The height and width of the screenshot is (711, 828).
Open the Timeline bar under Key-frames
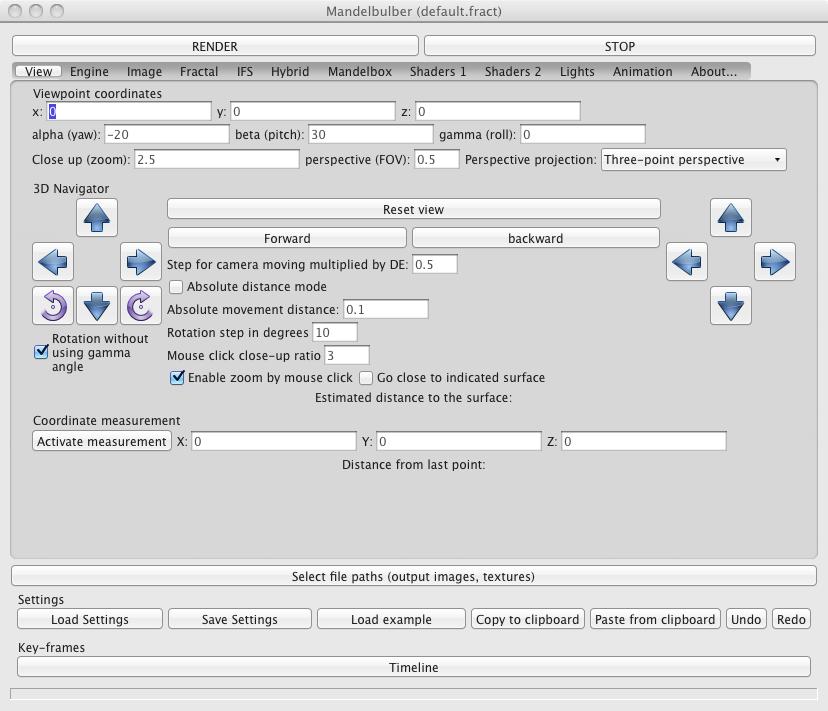(x=413, y=667)
